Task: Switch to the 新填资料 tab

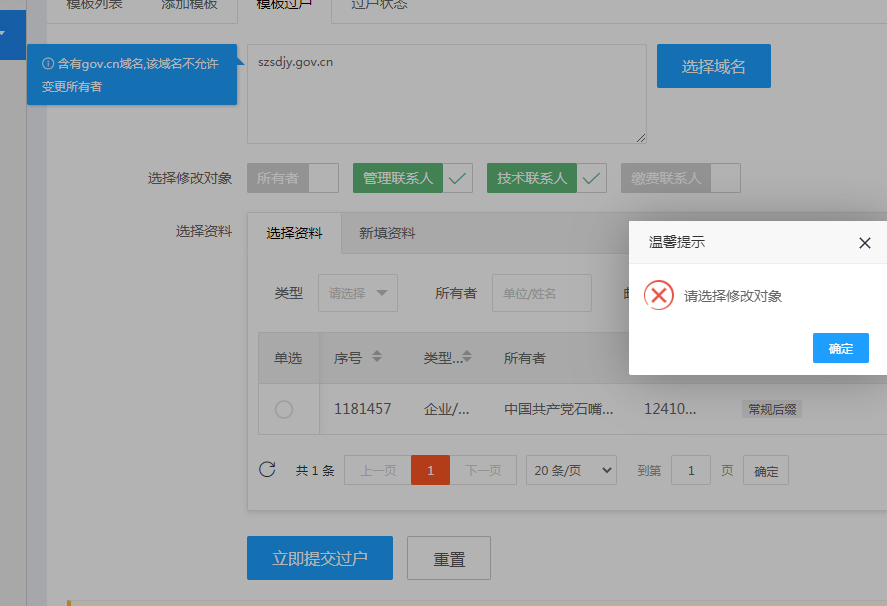Action: tap(387, 233)
